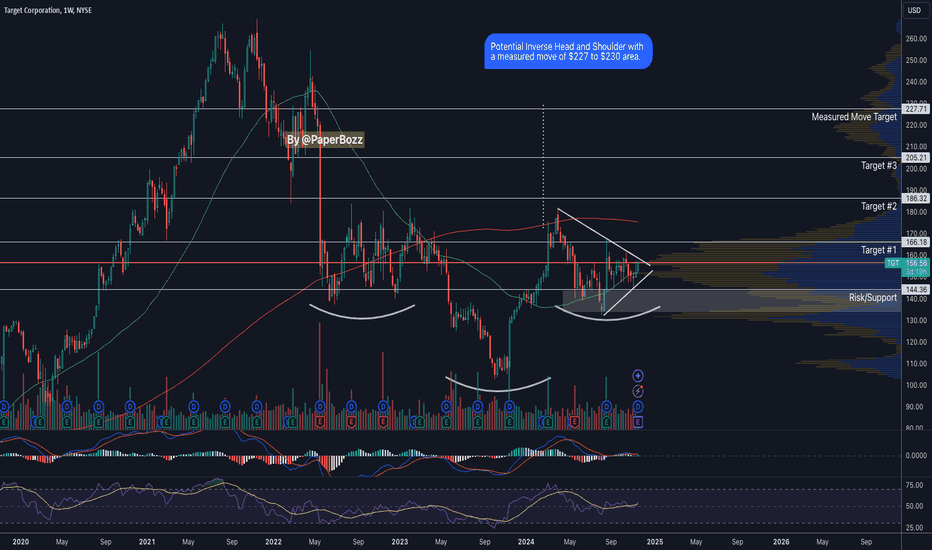Click the 2026 label on time axis
The height and width of the screenshot is (550, 932).
[781, 542]
